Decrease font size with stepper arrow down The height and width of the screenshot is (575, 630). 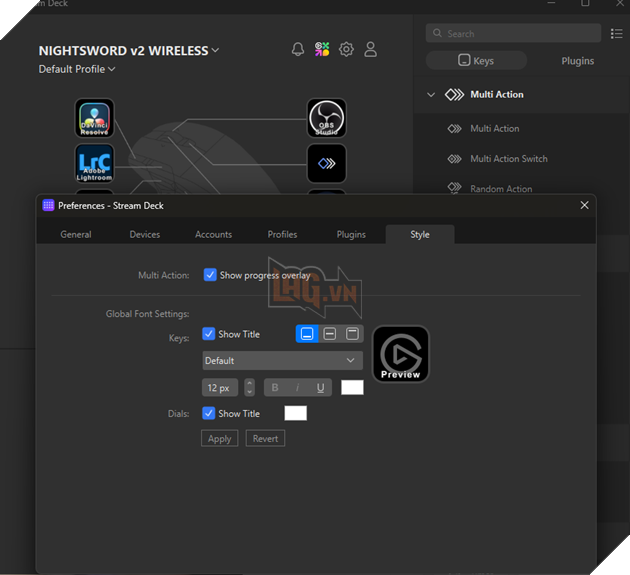[250, 392]
